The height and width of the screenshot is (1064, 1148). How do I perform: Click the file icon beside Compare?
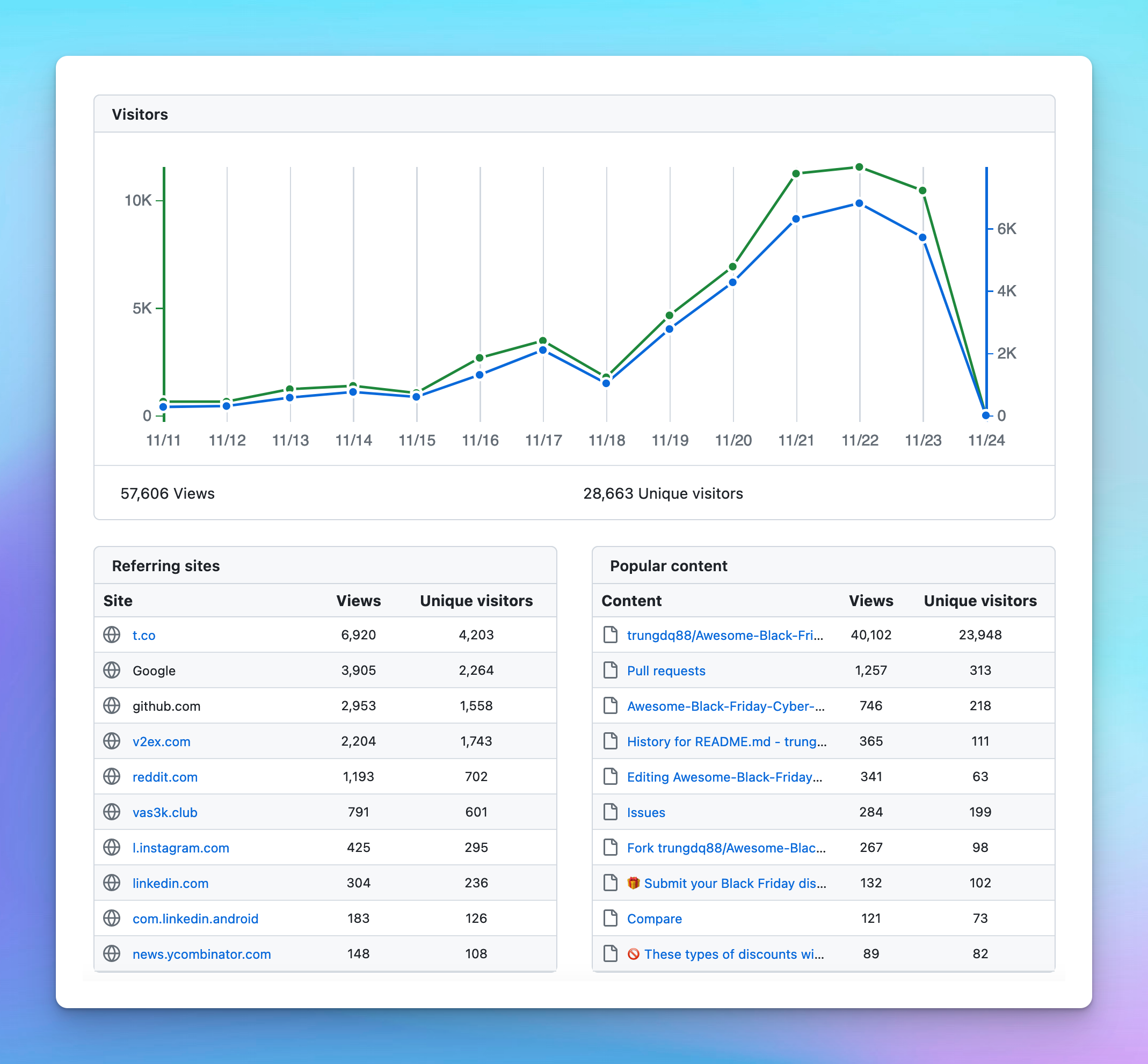pos(610,919)
